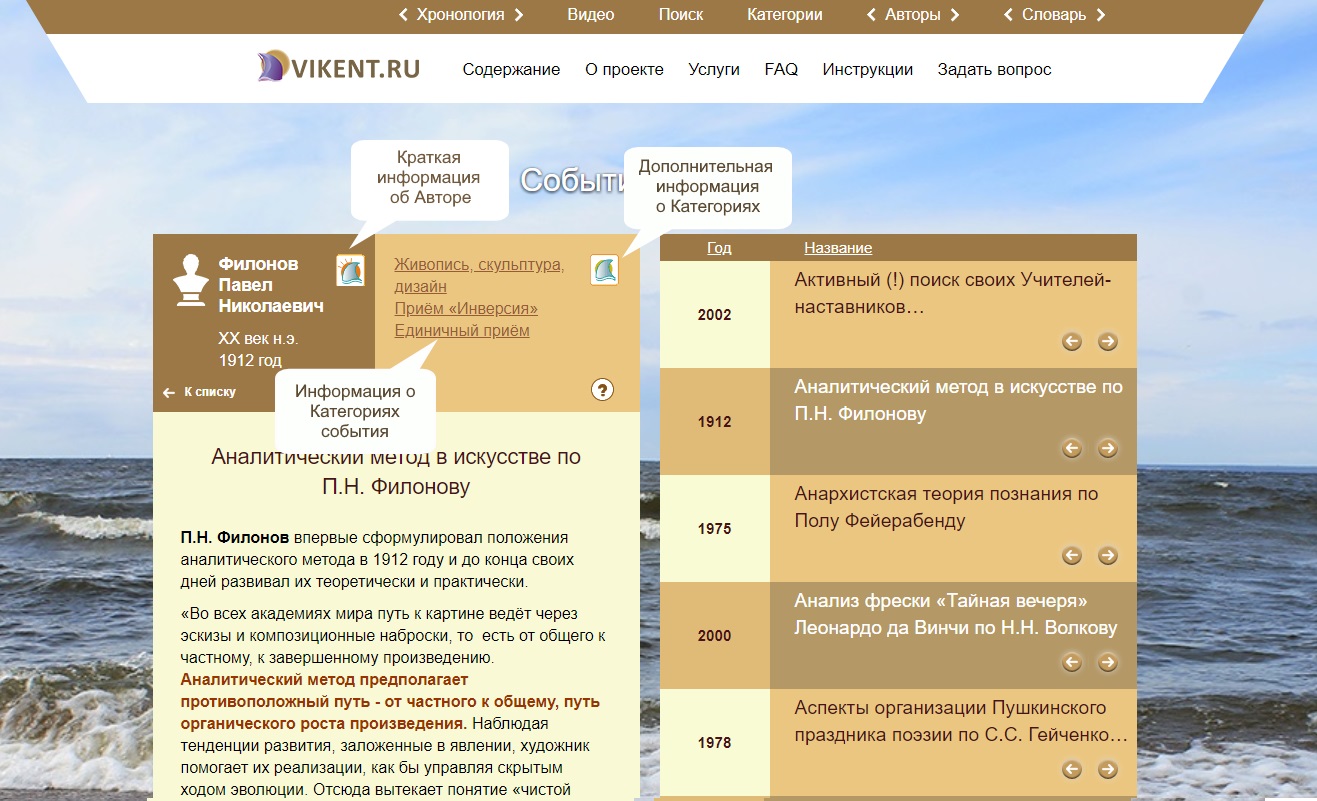
Task: Return via К списку link
Action: point(200,392)
